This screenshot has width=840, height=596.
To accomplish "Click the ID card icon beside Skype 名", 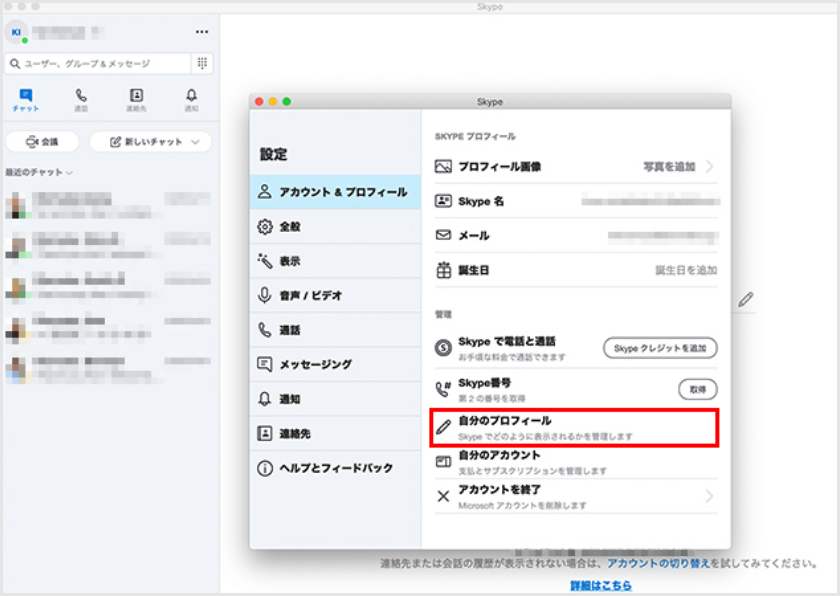I will click(443, 201).
